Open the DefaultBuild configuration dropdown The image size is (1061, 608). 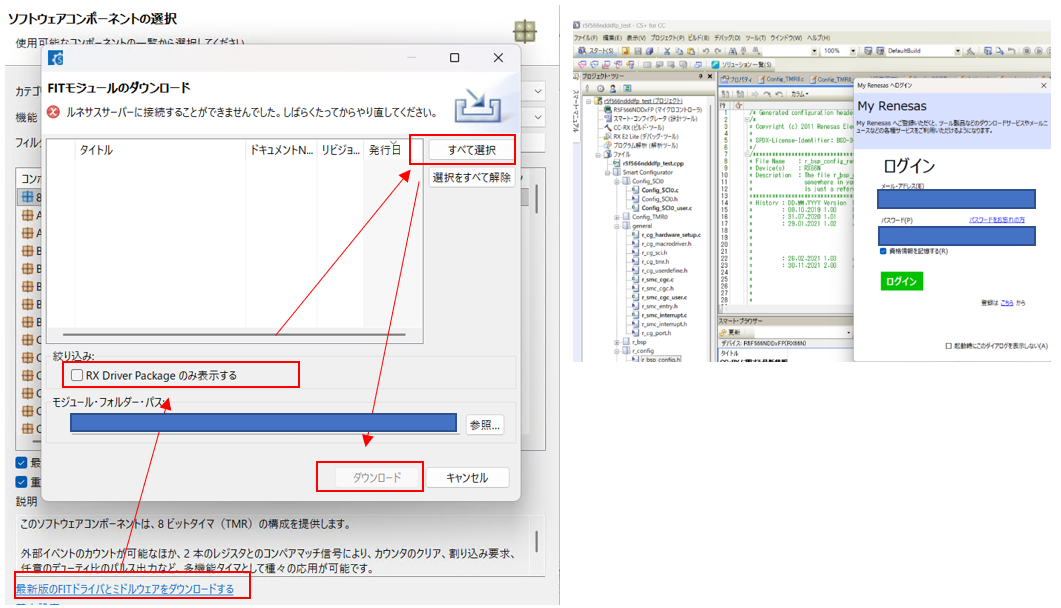click(957, 51)
